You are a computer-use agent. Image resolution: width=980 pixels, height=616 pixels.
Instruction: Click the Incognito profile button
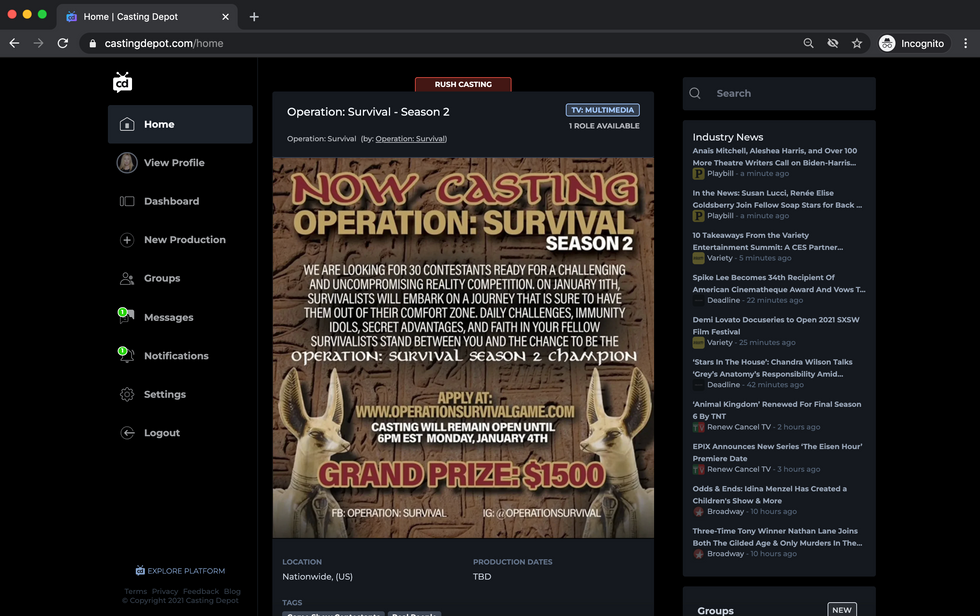912,43
